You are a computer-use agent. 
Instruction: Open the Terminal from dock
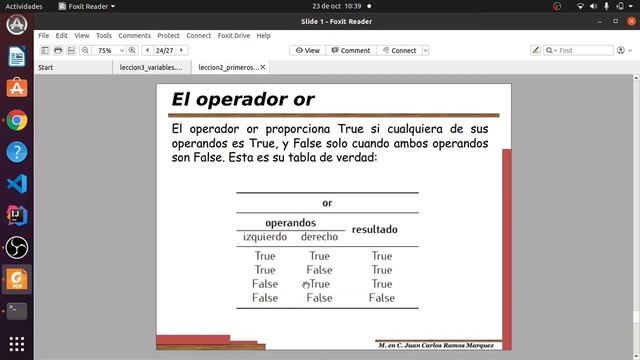point(17,311)
